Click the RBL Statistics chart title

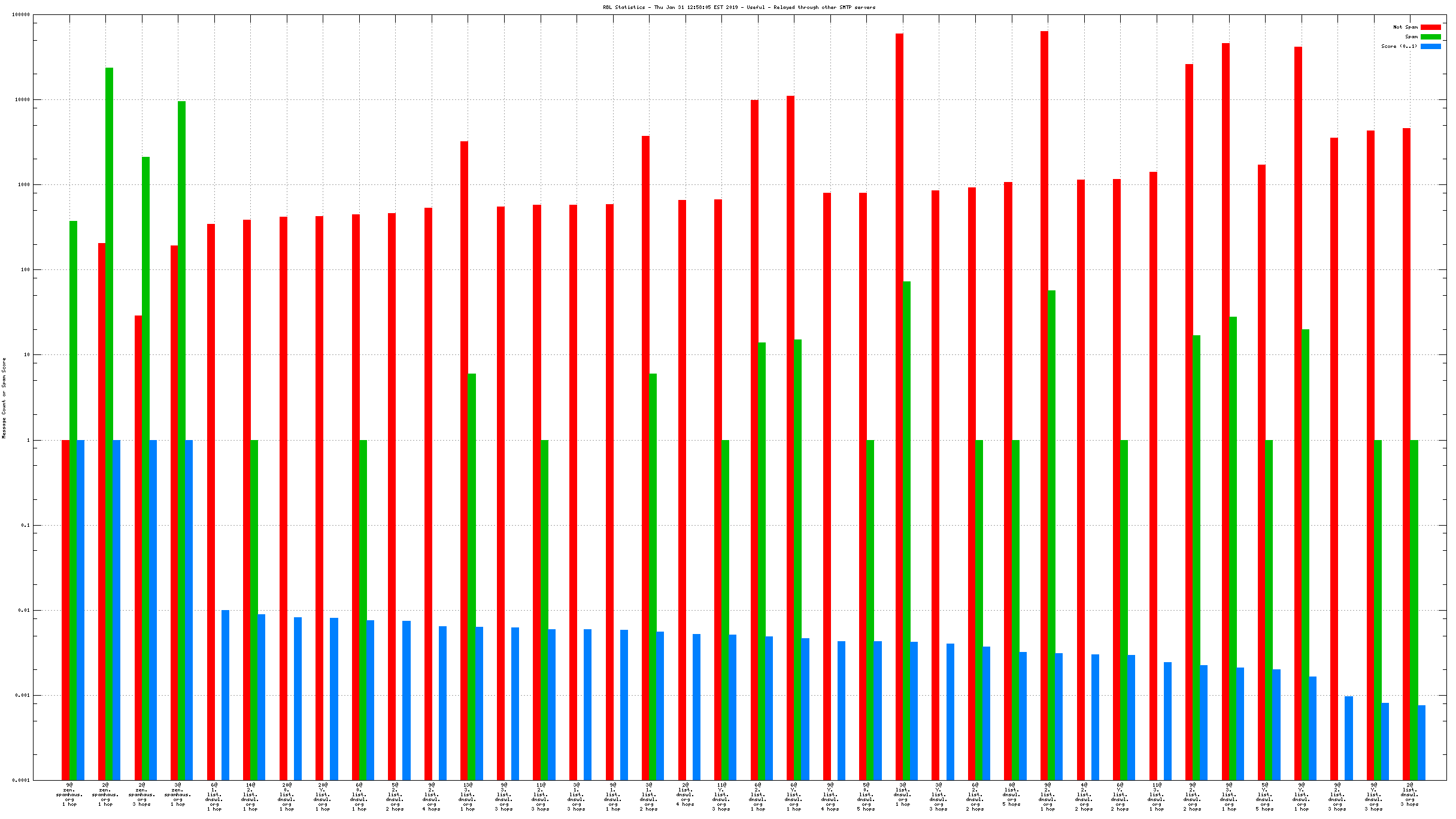pos(739,7)
